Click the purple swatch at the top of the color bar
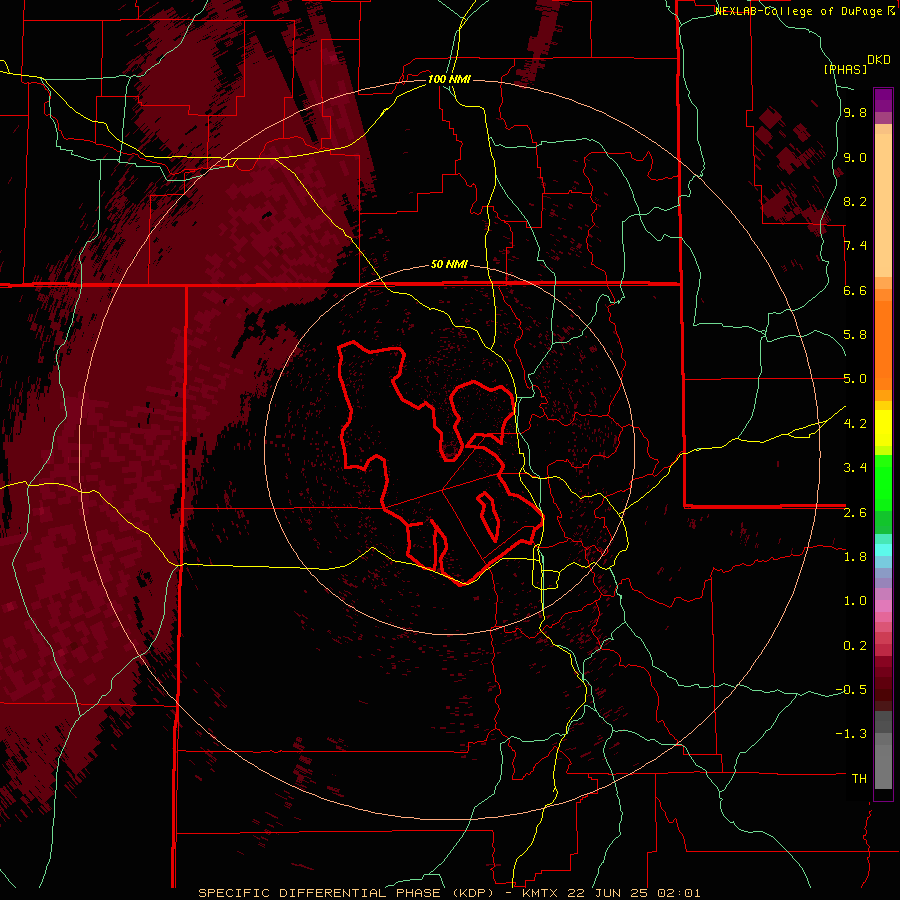900x900 pixels. click(x=883, y=100)
